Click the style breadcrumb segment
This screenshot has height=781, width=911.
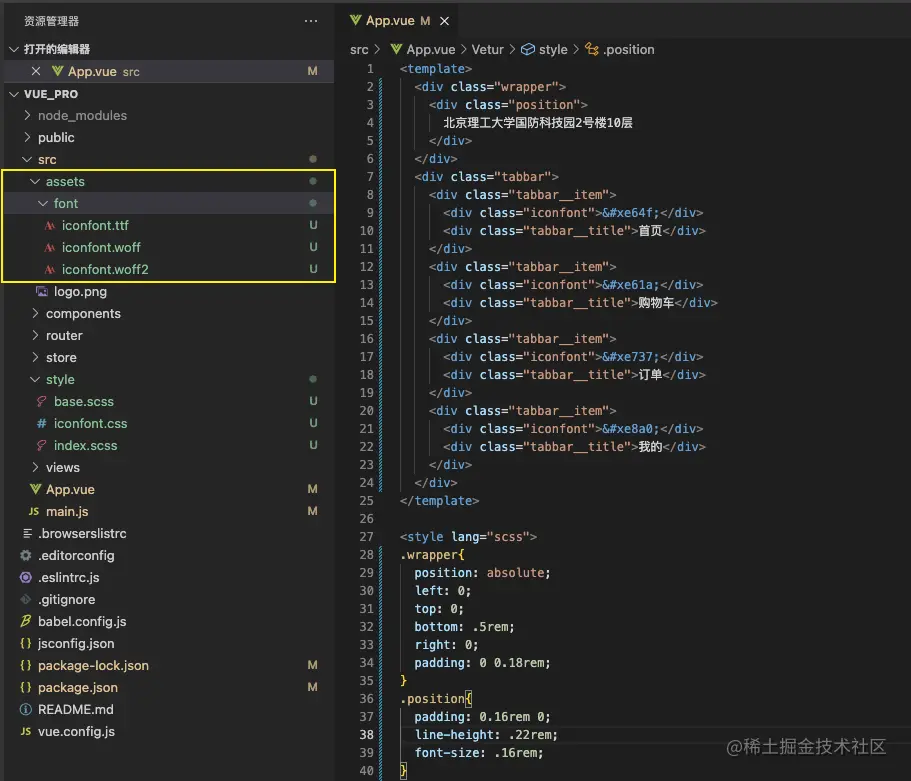tap(553, 50)
